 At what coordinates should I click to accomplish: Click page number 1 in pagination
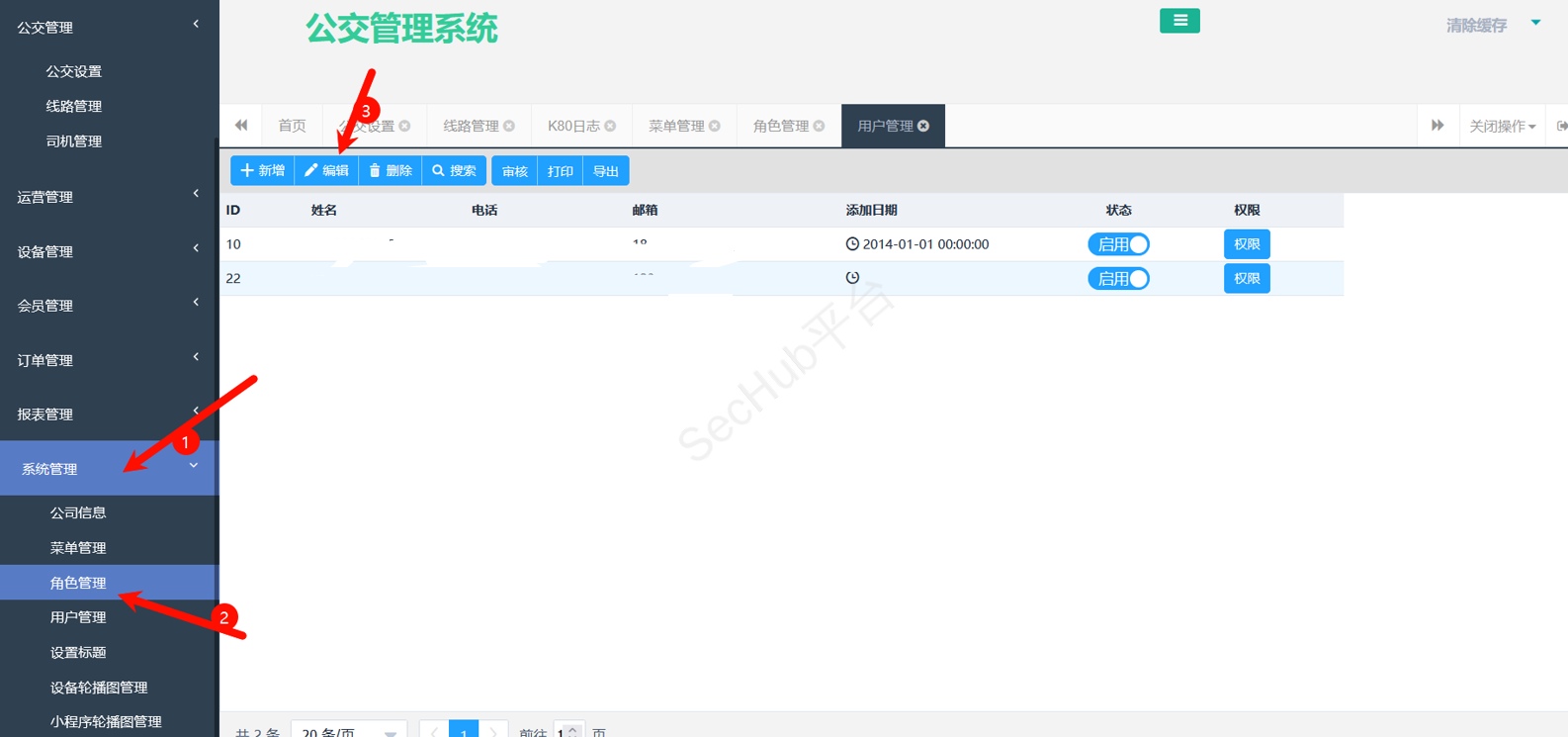(x=464, y=731)
